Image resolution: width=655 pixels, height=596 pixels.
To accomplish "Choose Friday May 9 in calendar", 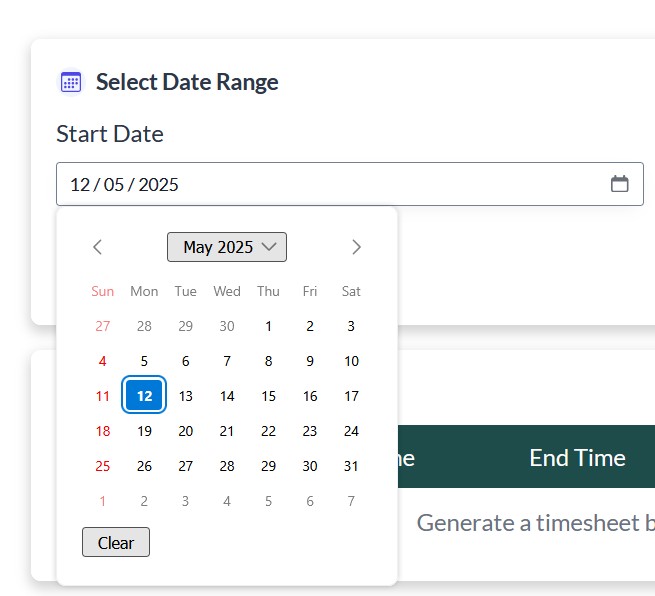I will click(x=310, y=361).
